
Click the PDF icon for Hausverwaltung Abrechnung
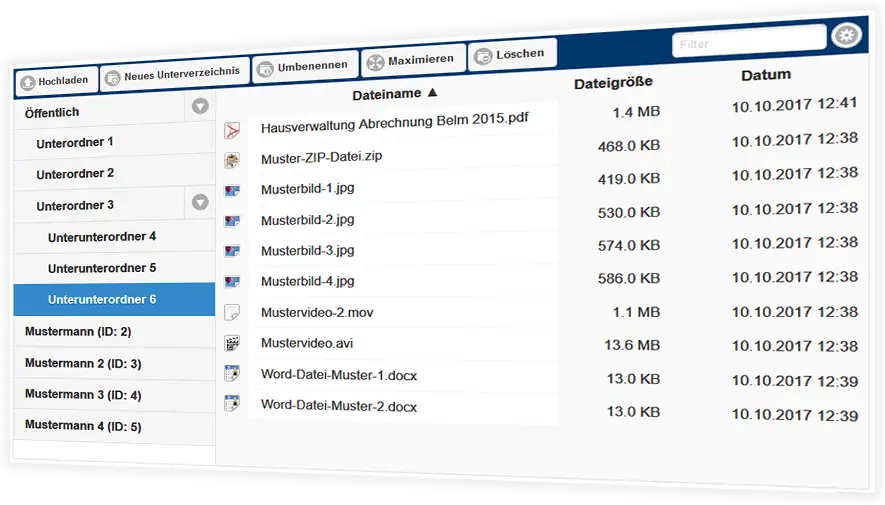point(232,130)
